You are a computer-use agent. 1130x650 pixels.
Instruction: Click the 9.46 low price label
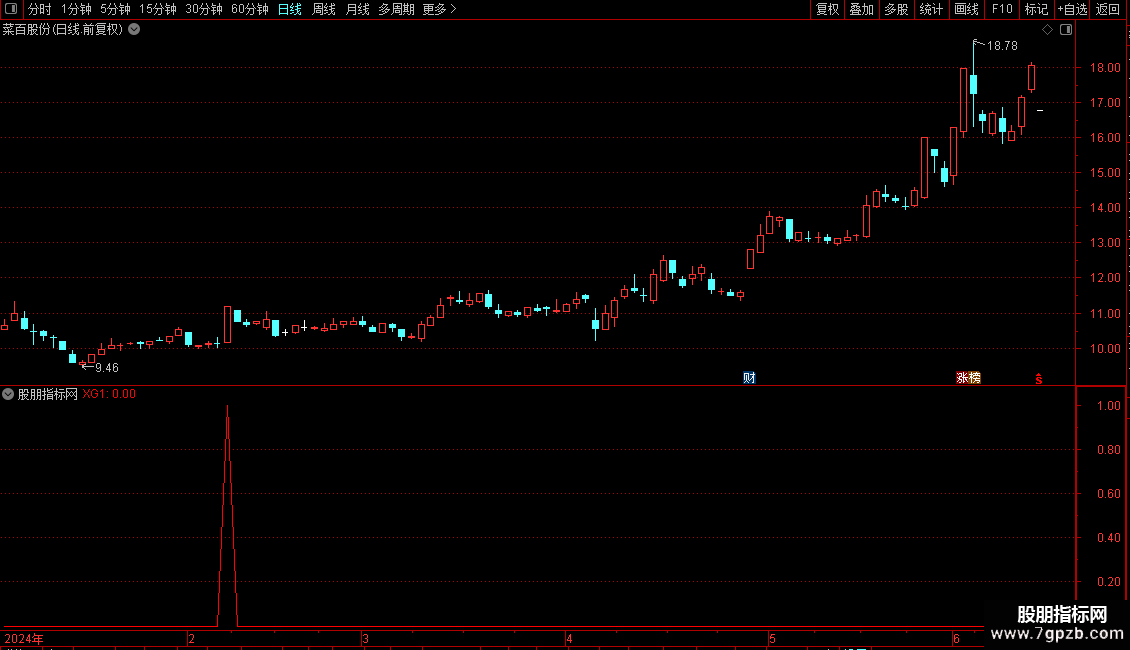point(107,368)
